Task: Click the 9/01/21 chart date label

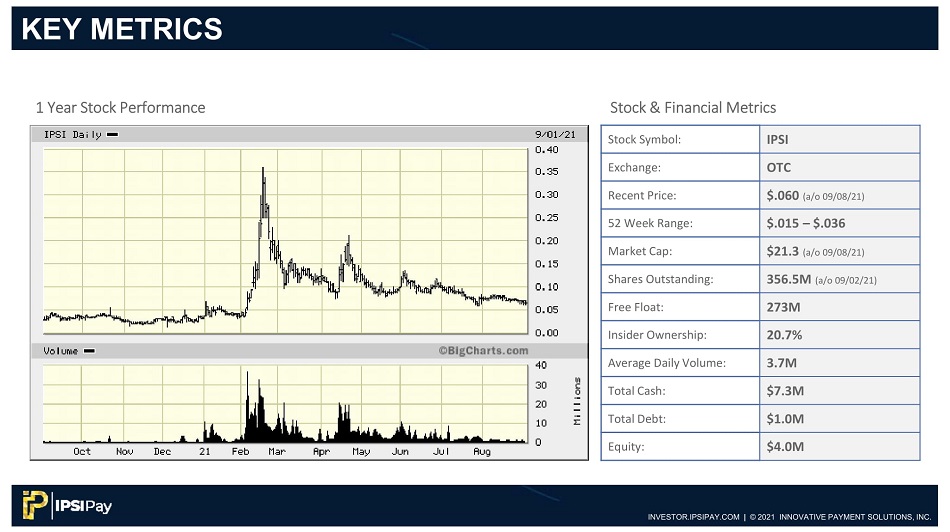Action: coord(555,134)
